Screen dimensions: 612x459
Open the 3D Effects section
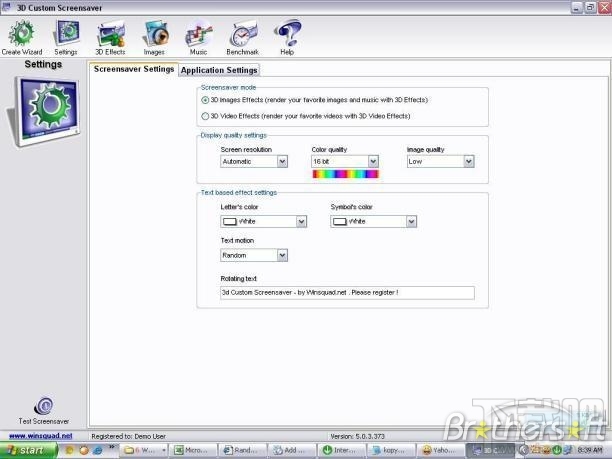(110, 37)
